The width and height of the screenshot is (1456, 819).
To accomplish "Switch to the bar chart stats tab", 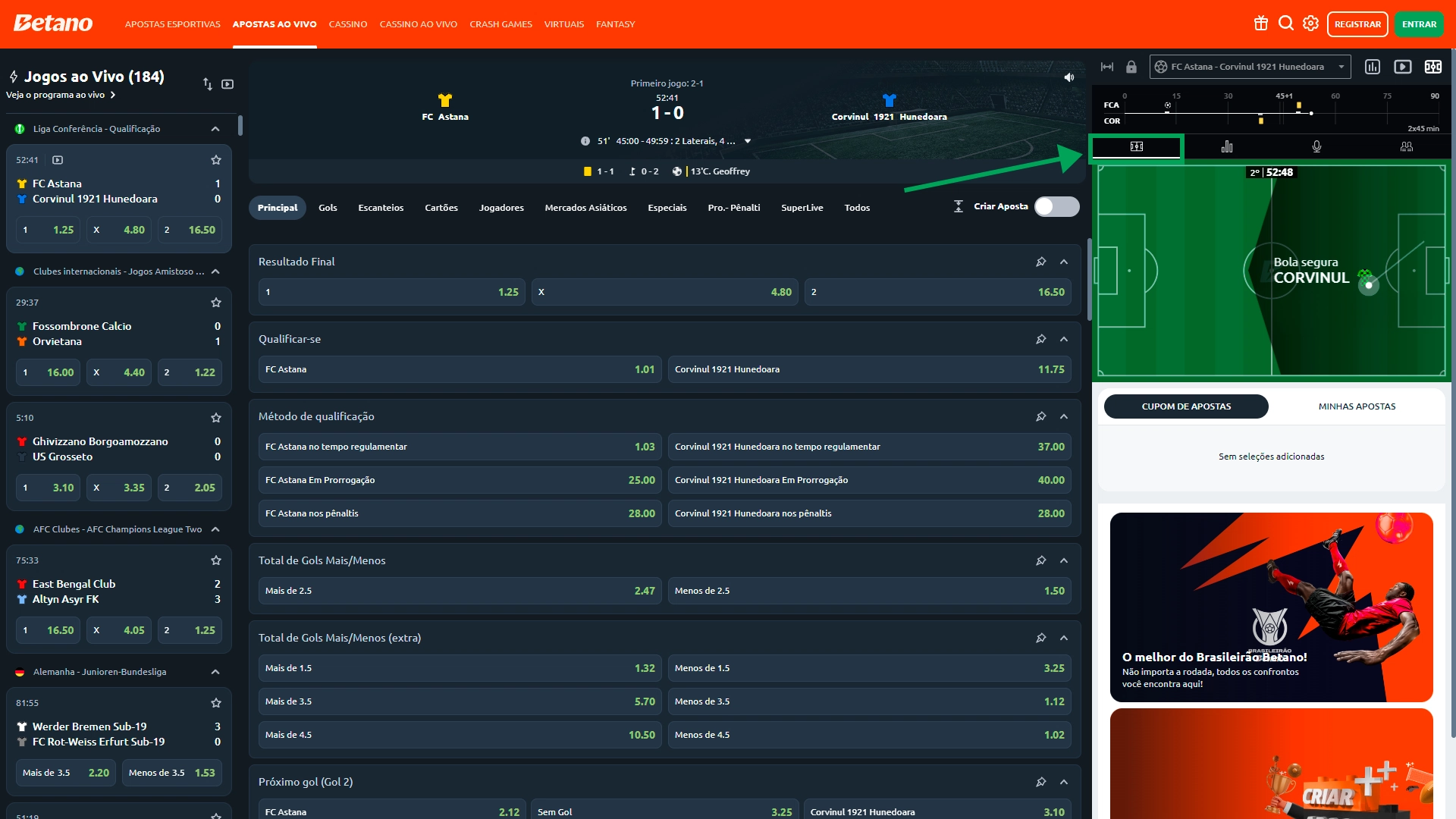I will (x=1227, y=146).
